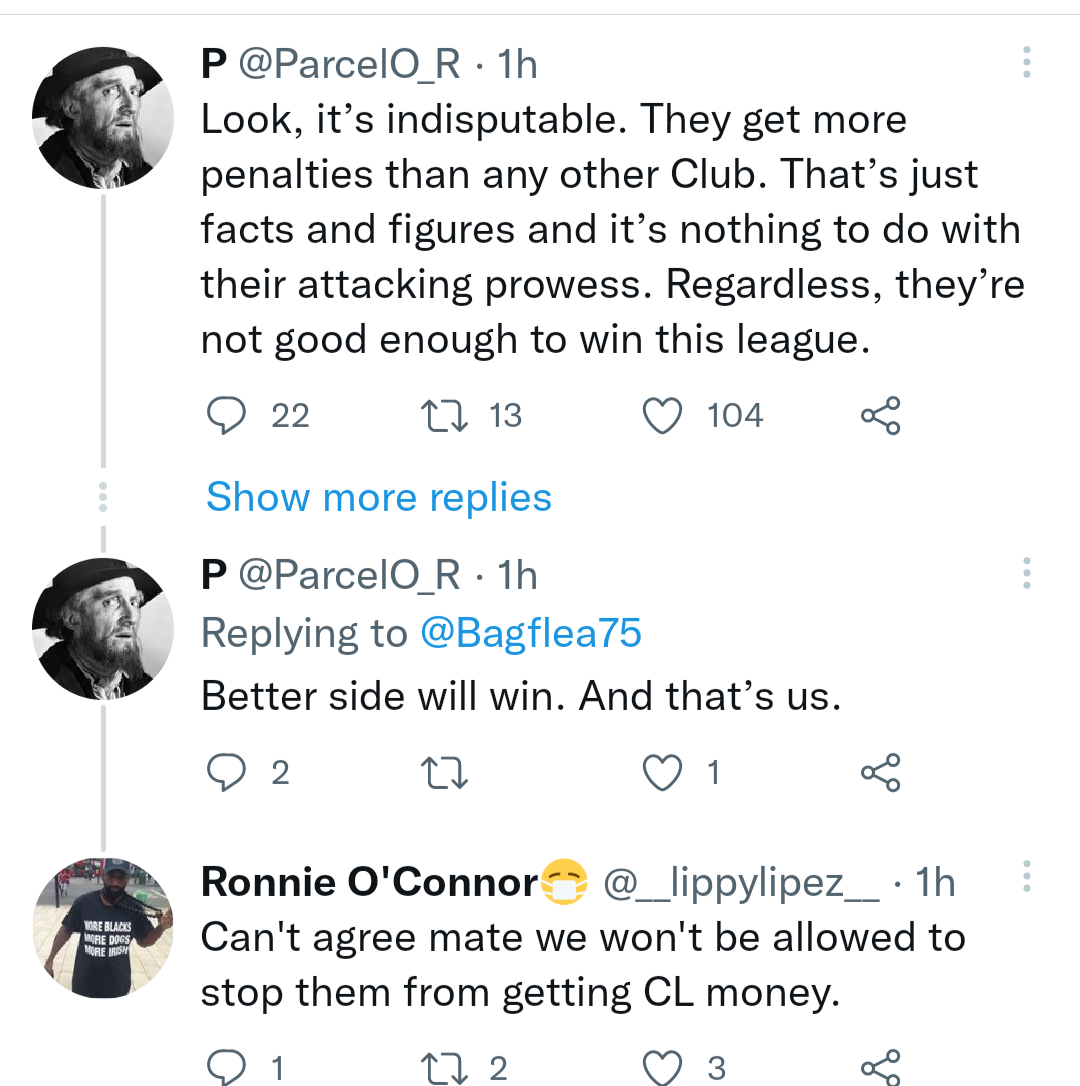
Task: Share Ronnie O'Connor's tweet
Action: 880,1068
